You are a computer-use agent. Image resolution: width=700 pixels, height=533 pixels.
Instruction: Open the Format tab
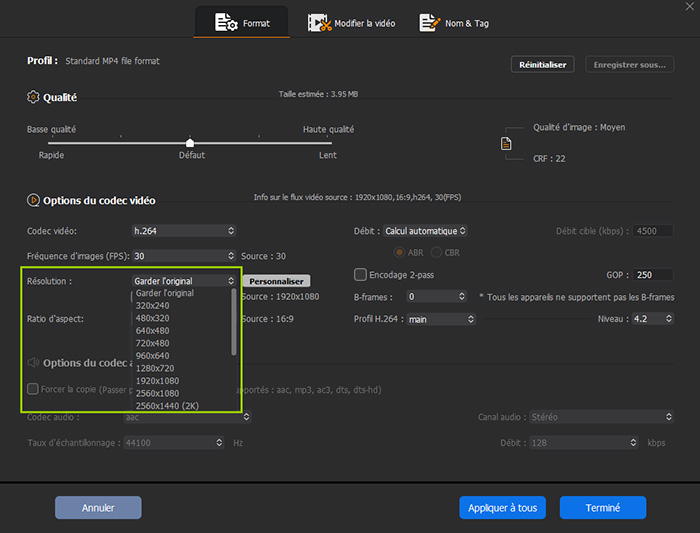pos(242,22)
